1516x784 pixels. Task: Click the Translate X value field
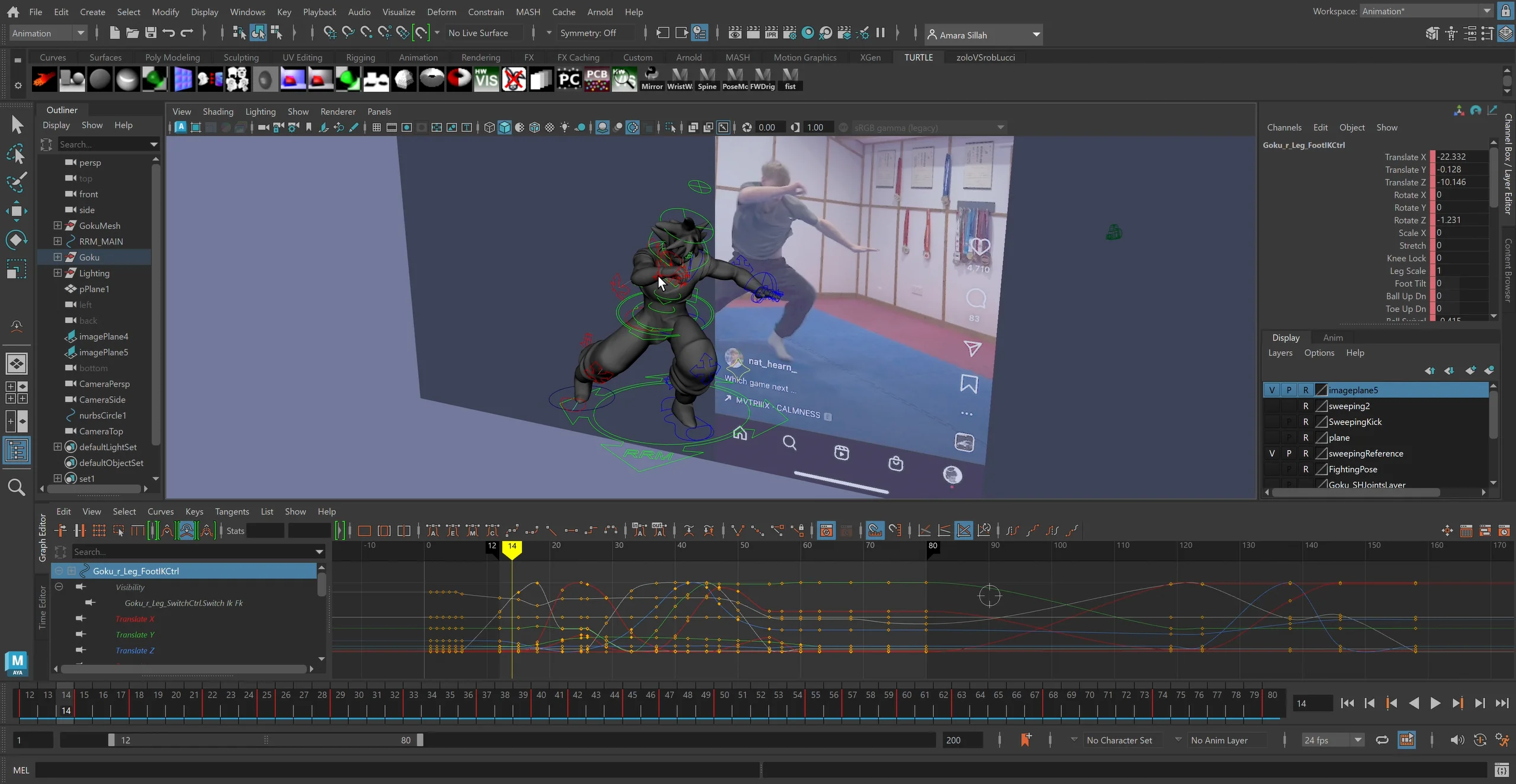pos(1462,156)
